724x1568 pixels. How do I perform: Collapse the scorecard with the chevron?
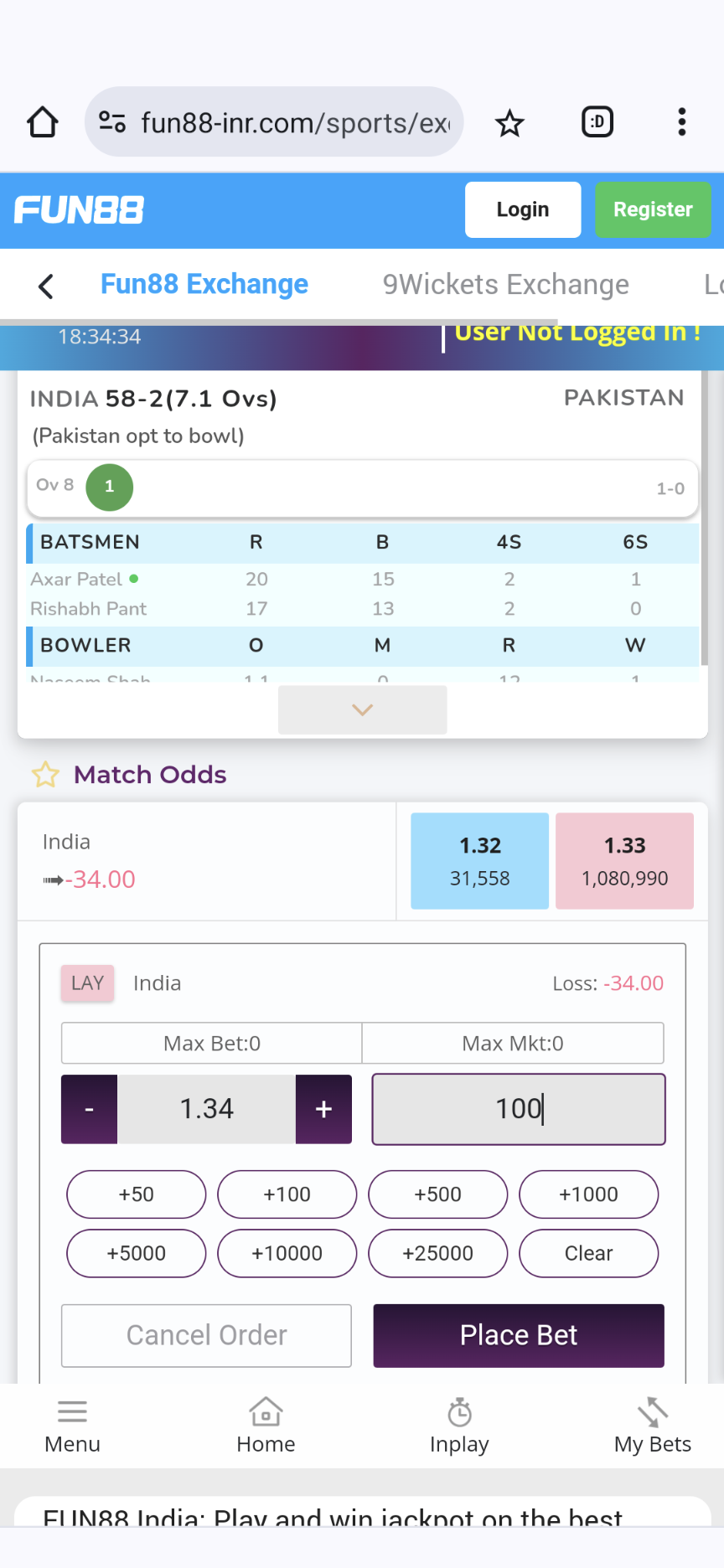click(362, 709)
